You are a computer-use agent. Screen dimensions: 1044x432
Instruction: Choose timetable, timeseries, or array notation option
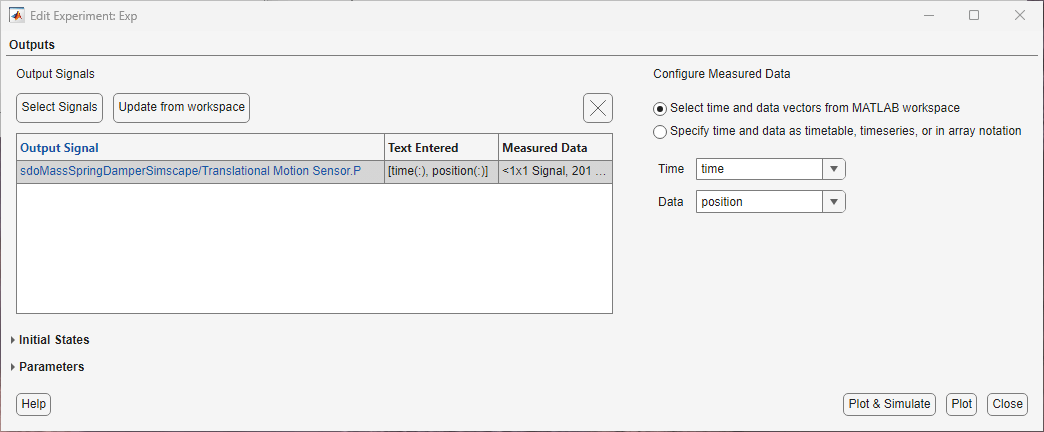pos(660,131)
